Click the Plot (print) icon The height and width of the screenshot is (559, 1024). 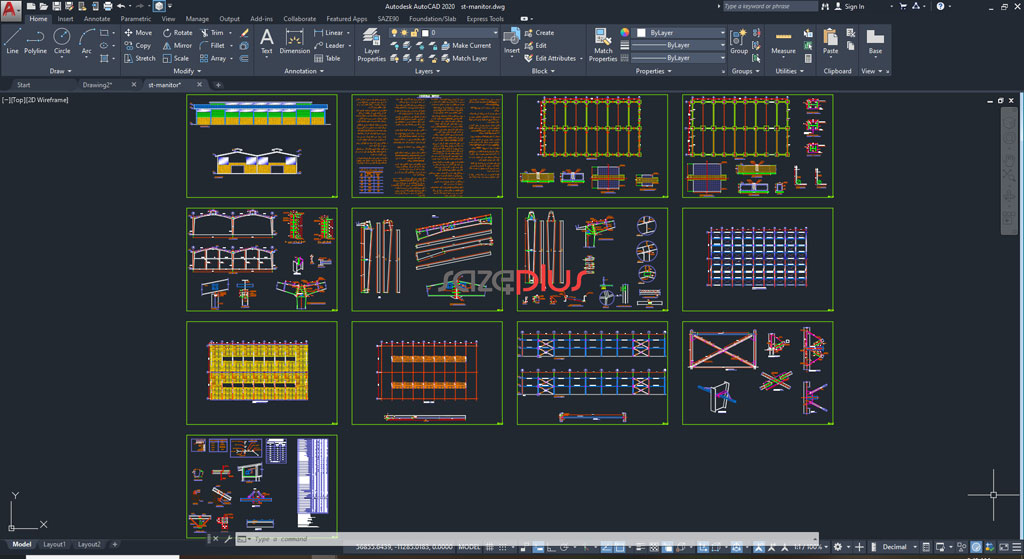click(x=108, y=6)
